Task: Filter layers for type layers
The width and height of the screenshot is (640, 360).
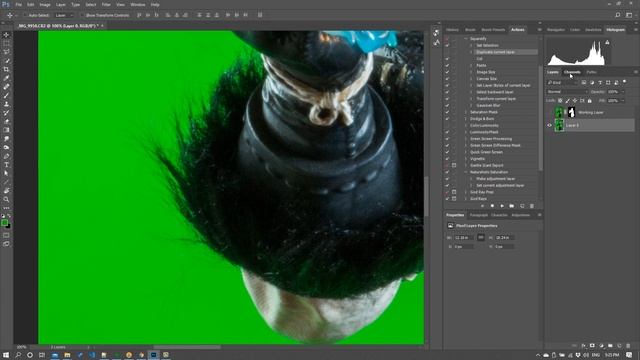Action: pos(600,82)
